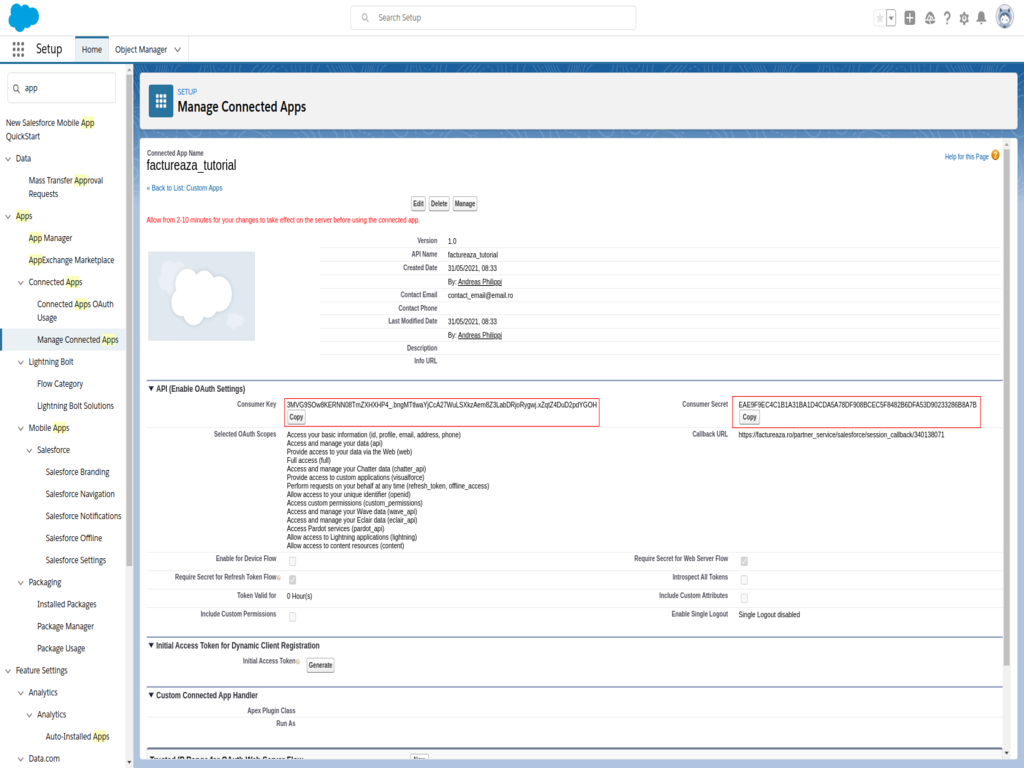Open the quick create plus icon
Viewport: 1024px width, 768px height.
click(909, 17)
